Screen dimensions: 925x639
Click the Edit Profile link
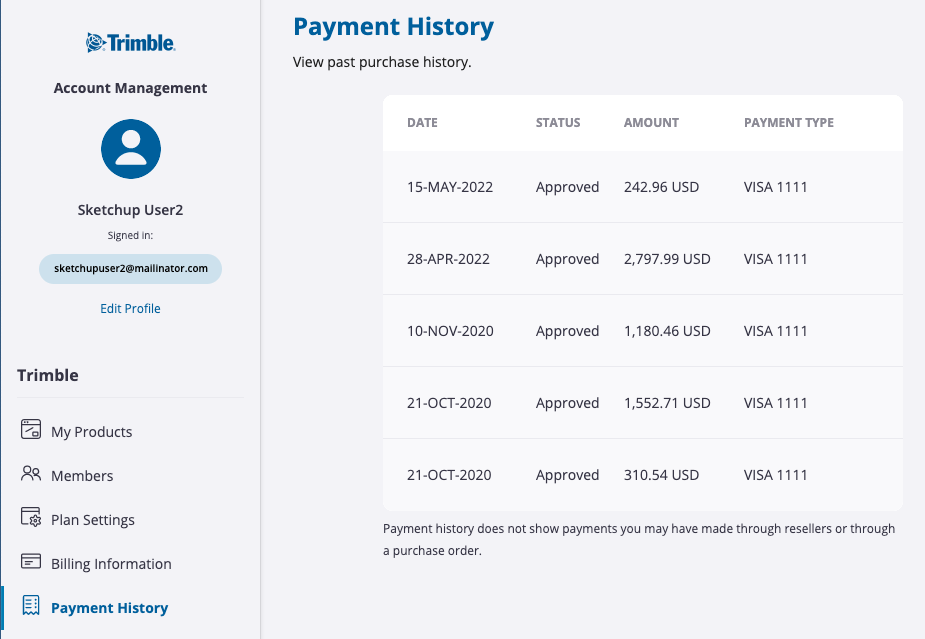(x=130, y=309)
